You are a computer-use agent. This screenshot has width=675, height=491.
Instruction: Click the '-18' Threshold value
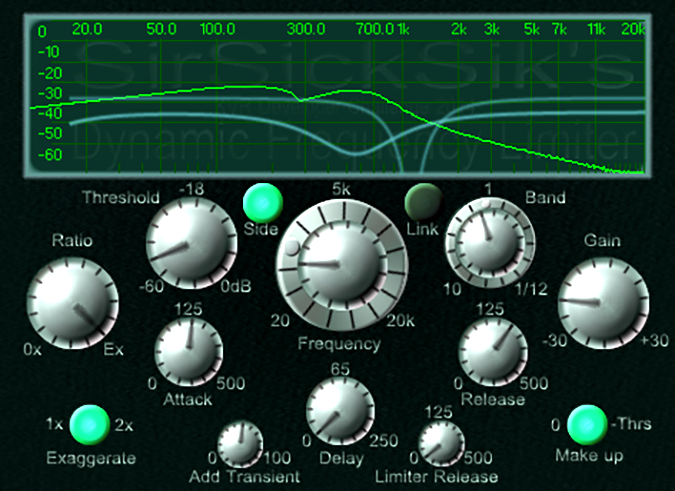click(x=192, y=189)
